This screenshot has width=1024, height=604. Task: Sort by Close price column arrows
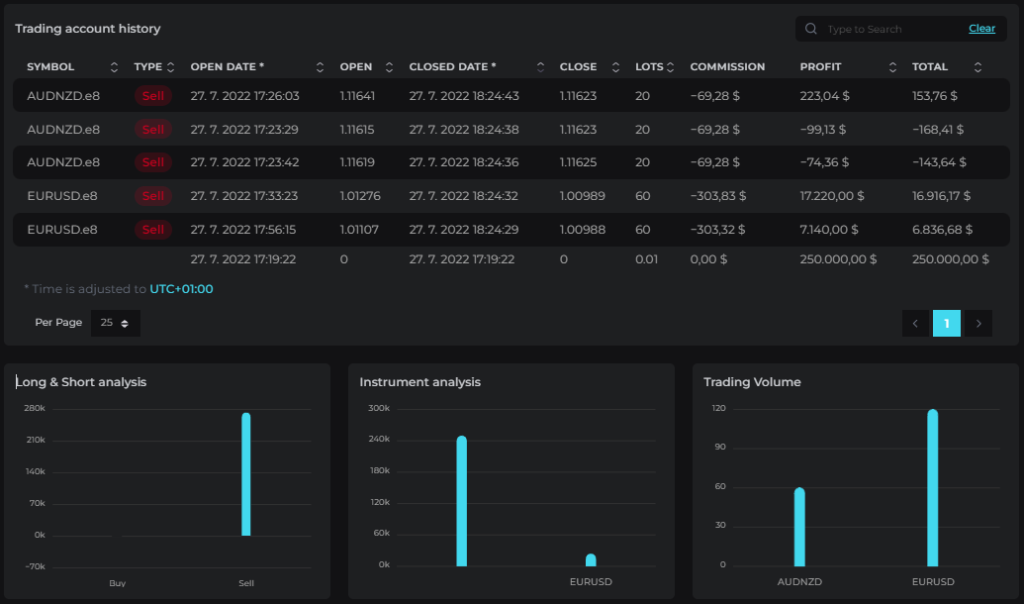point(615,67)
